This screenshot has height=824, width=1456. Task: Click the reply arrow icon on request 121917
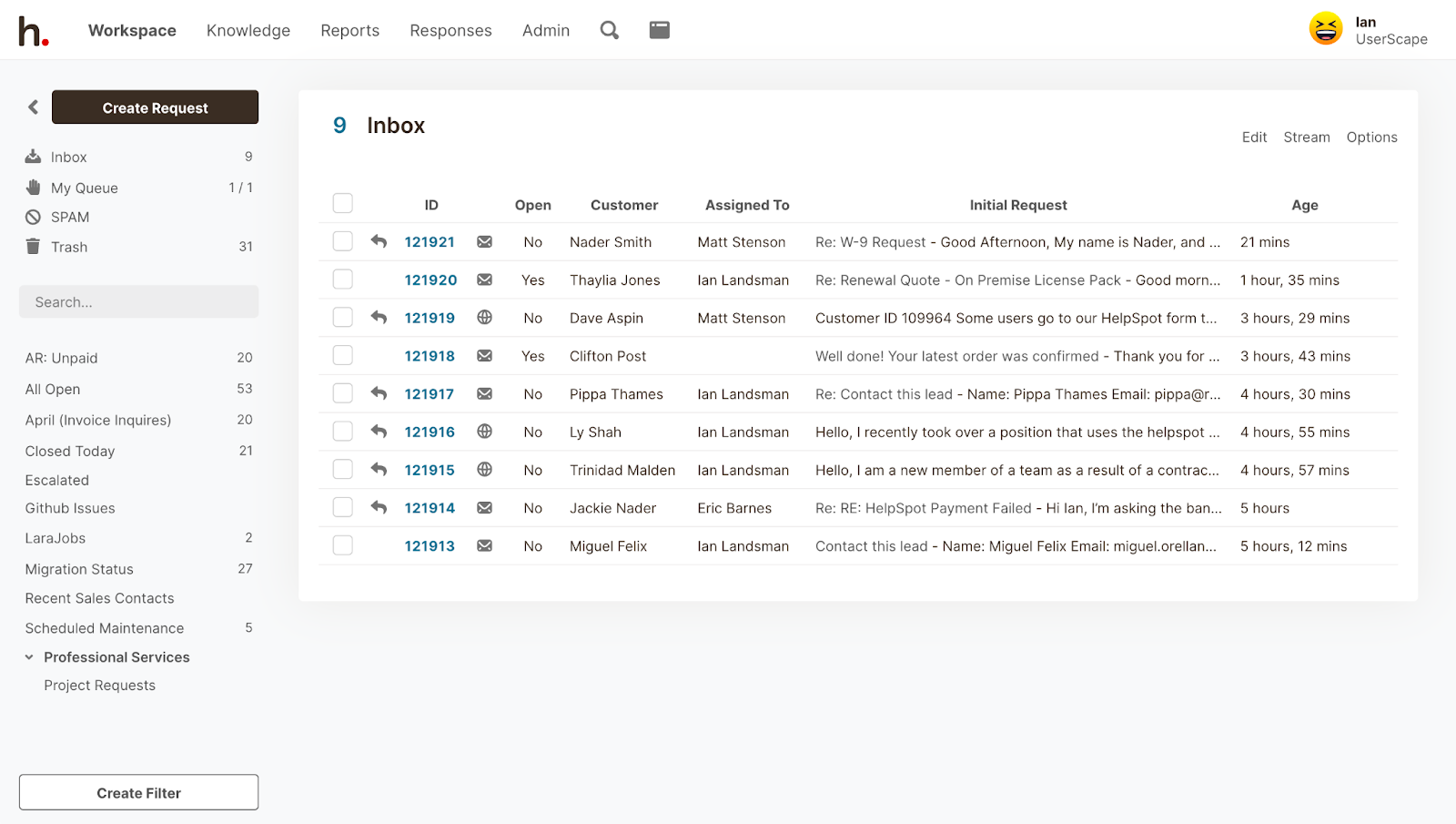pos(378,392)
